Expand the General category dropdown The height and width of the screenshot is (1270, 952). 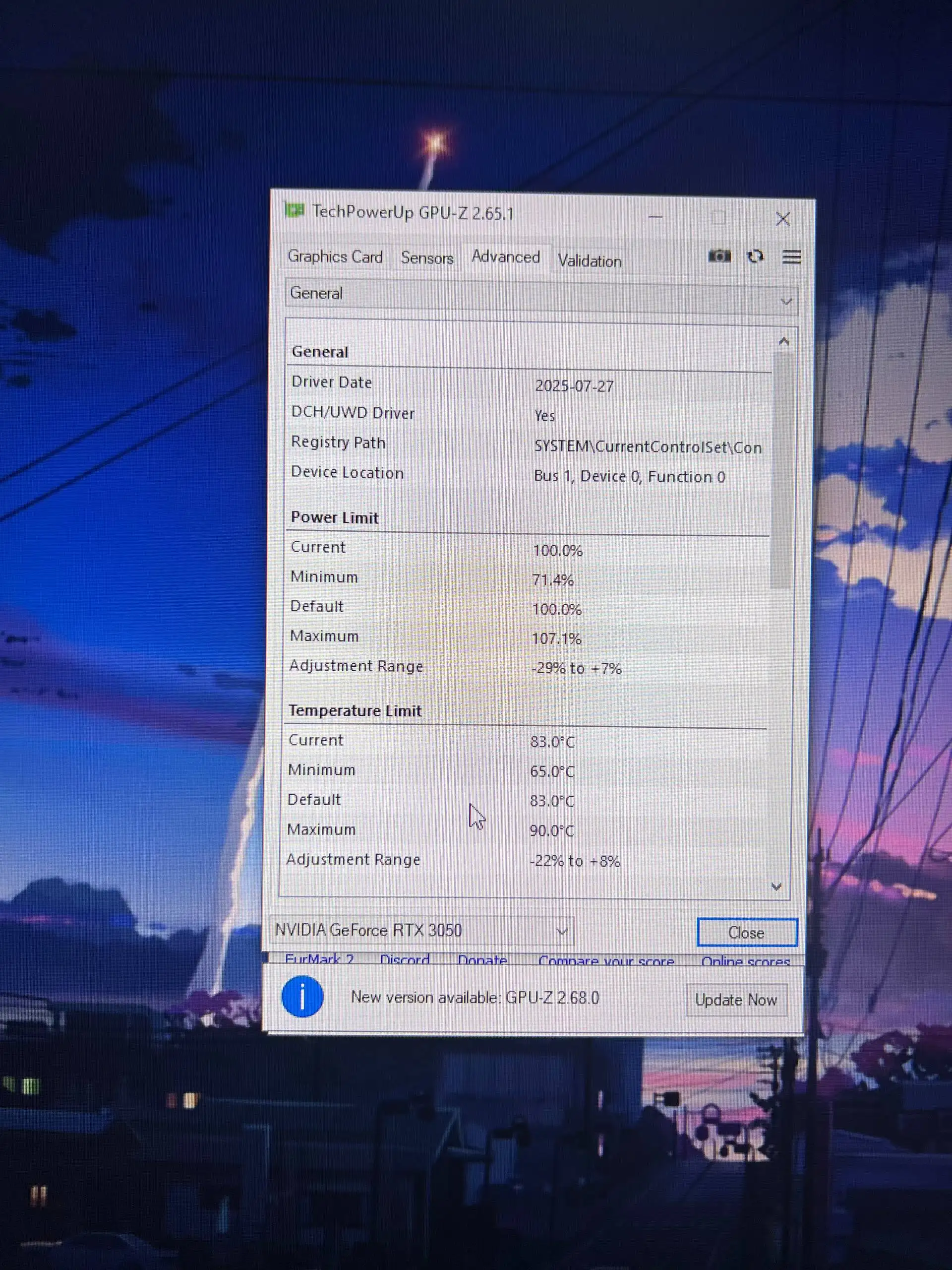click(x=541, y=296)
